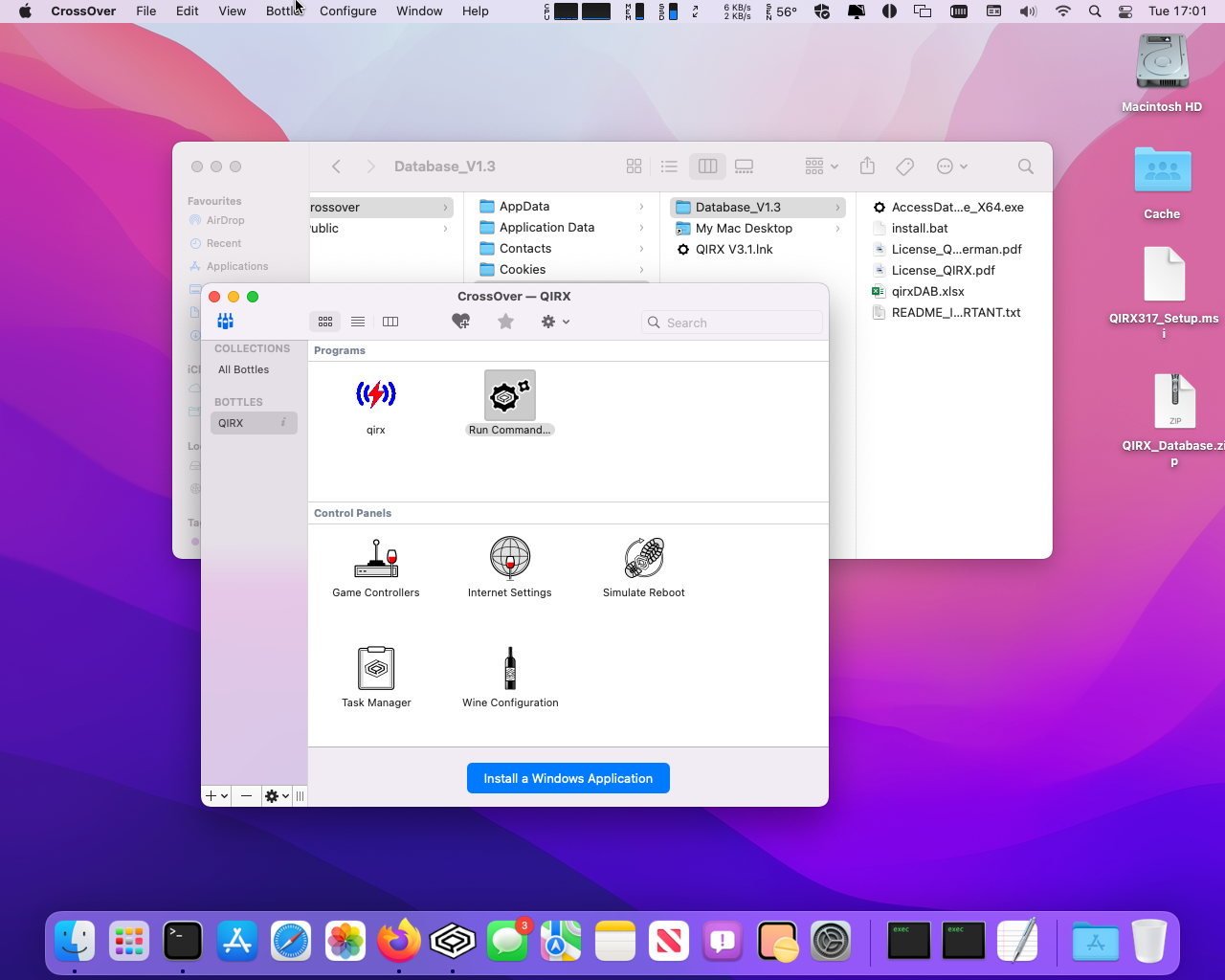This screenshot has height=980, width=1225.
Task: Select the QIRX bottle in sidebar
Action: (x=254, y=423)
